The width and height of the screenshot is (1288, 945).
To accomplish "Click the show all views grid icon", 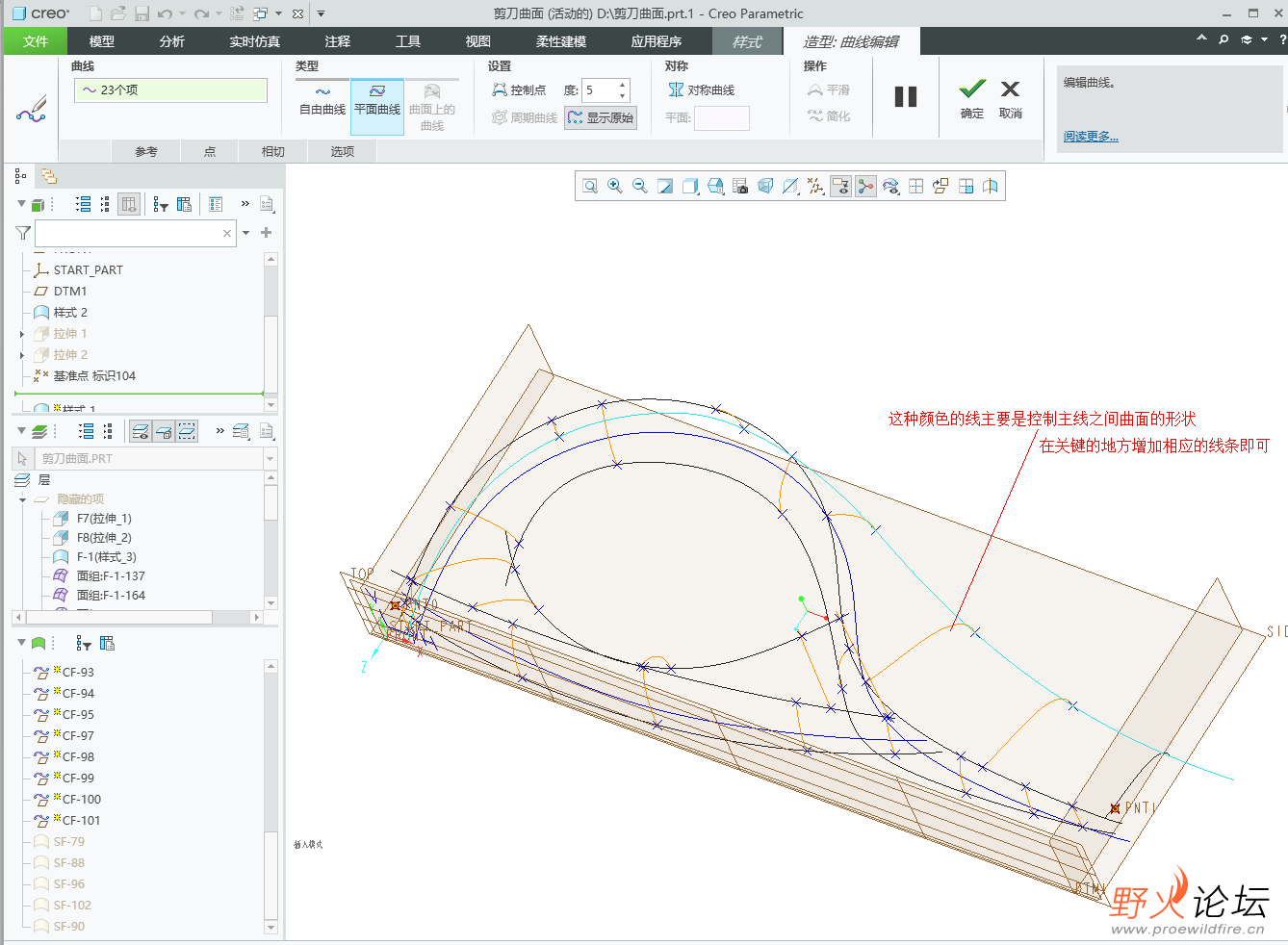I will [x=915, y=186].
